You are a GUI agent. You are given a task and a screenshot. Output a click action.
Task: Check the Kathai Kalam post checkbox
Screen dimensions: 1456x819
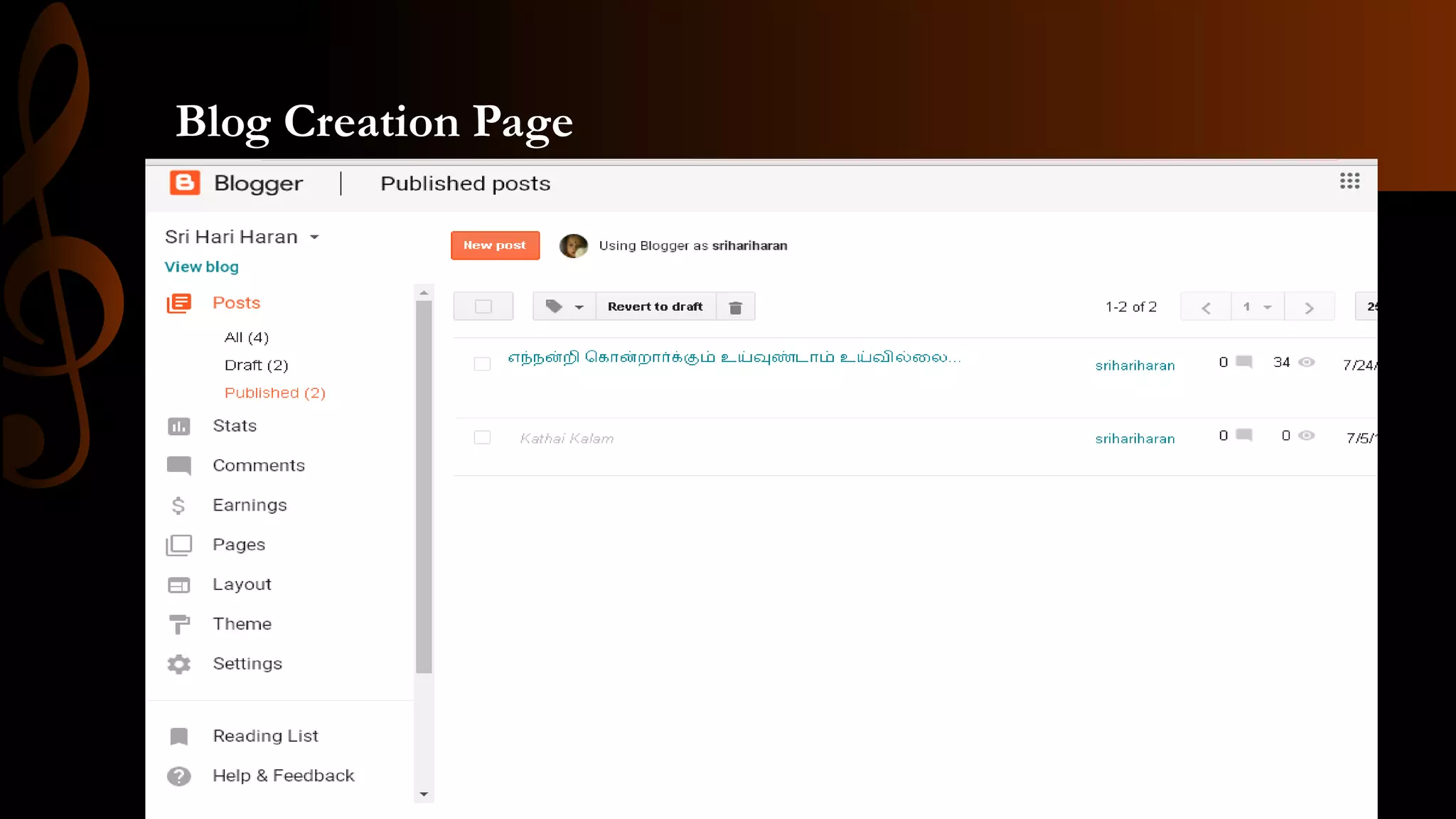(x=482, y=437)
